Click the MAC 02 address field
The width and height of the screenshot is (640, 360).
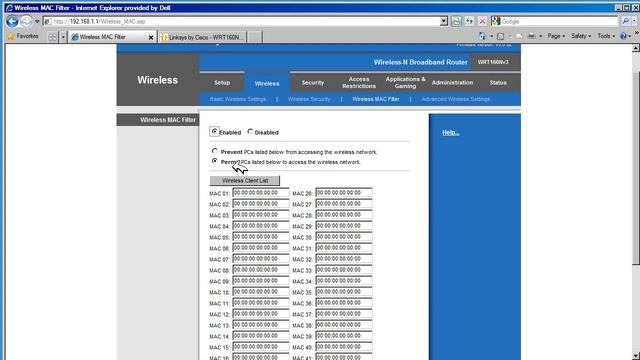(x=261, y=204)
